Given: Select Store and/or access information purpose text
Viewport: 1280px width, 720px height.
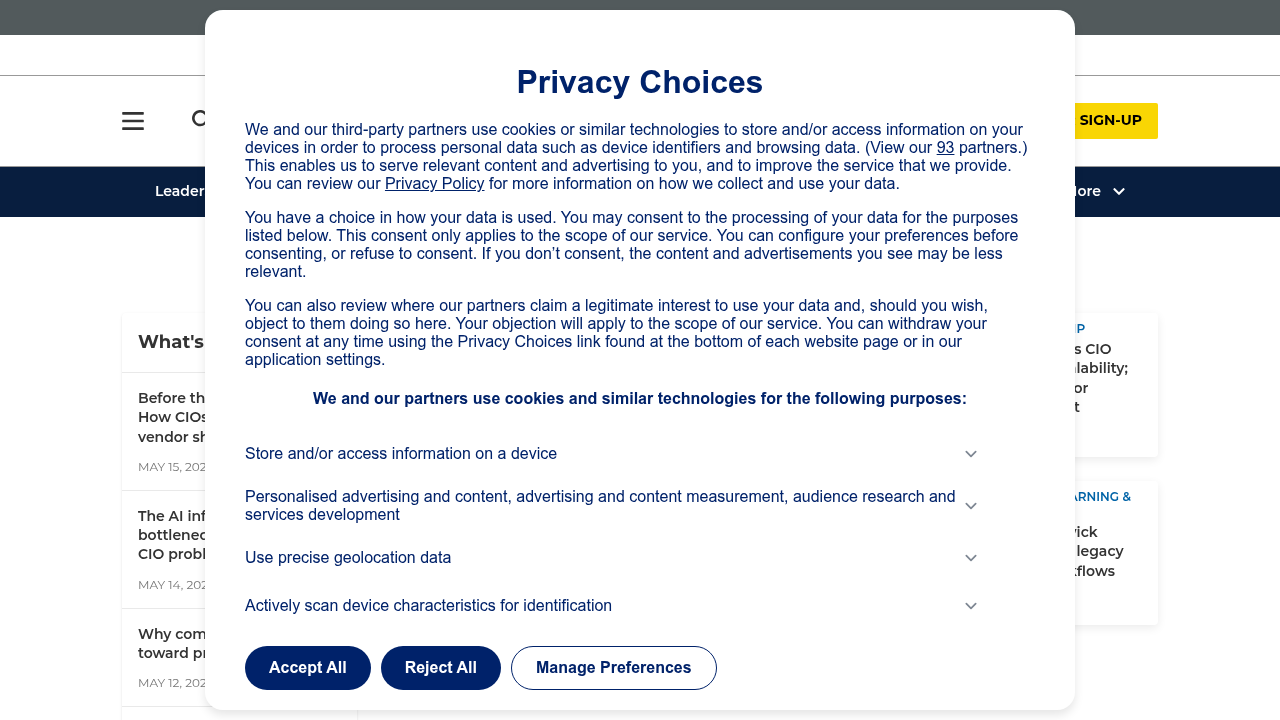Looking at the screenshot, I should [x=401, y=454].
